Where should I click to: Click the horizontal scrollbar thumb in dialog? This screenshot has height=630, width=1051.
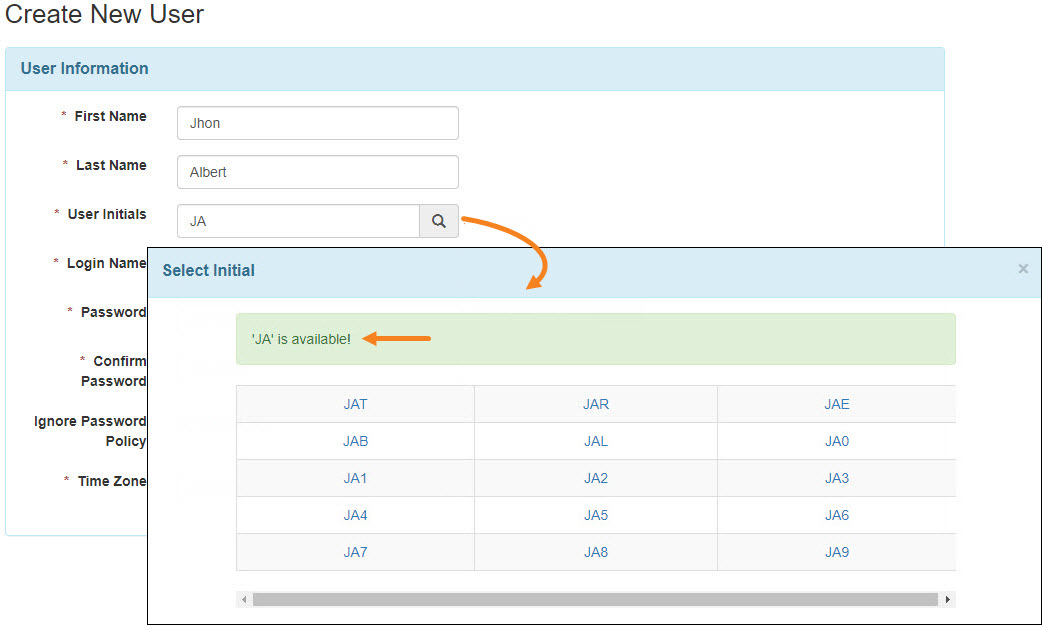(595, 599)
